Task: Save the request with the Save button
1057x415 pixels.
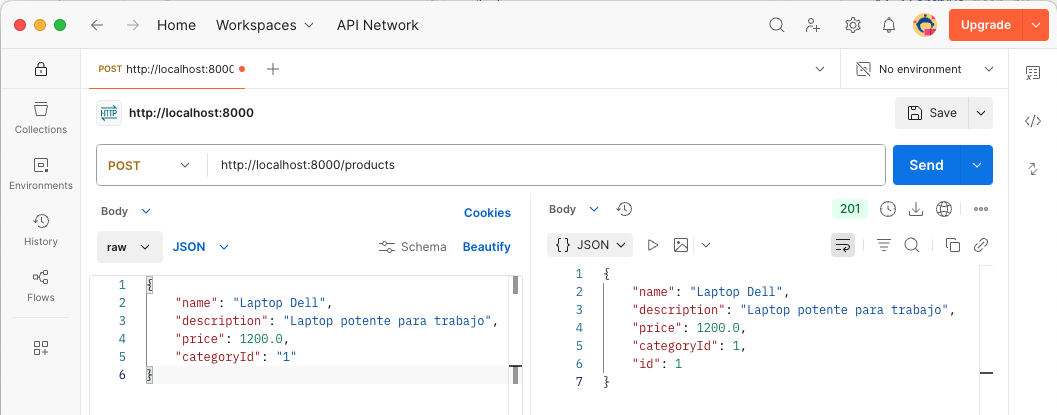Action: (932, 113)
